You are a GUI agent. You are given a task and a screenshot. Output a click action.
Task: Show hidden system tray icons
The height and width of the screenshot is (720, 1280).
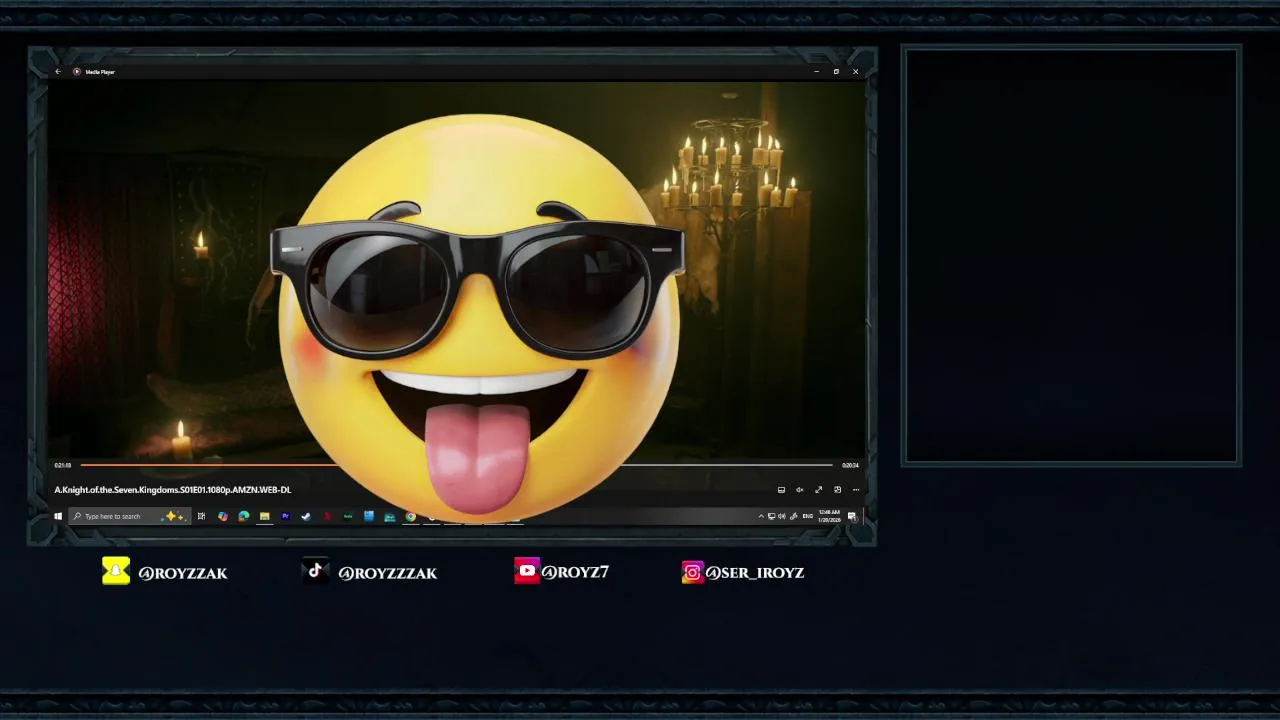pos(761,516)
